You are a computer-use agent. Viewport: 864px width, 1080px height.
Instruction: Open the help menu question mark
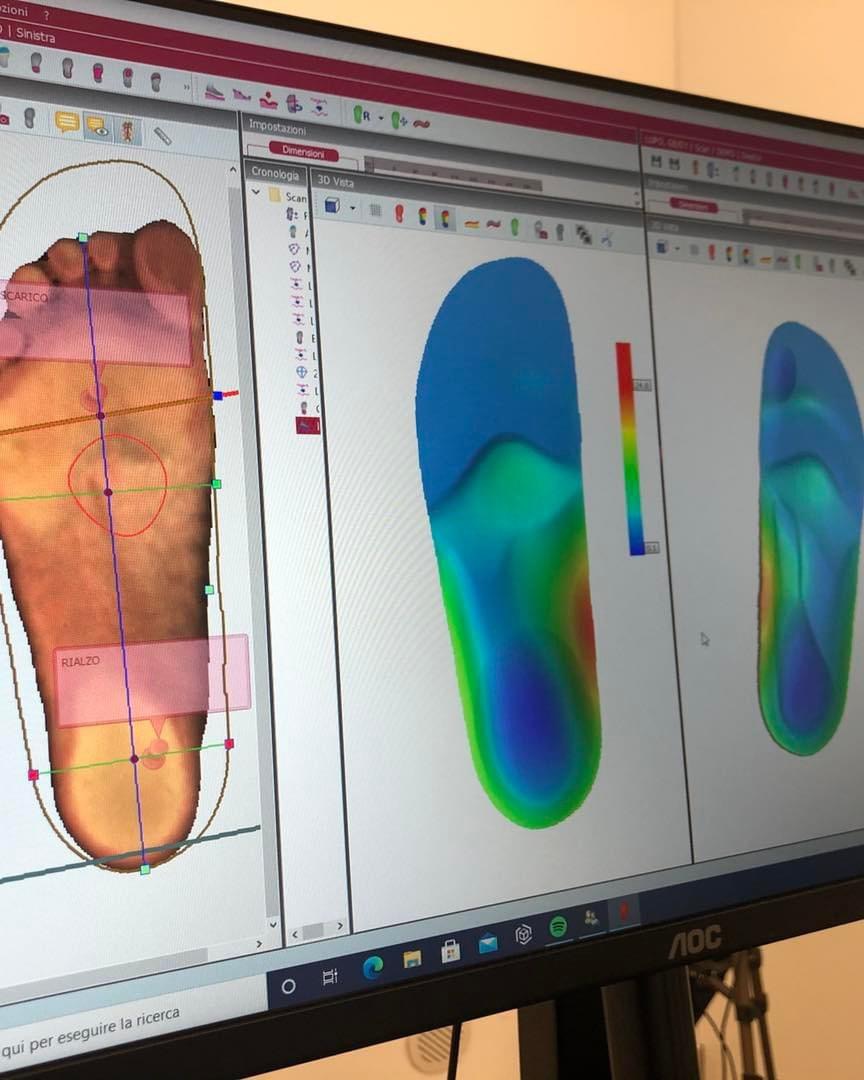(46, 14)
